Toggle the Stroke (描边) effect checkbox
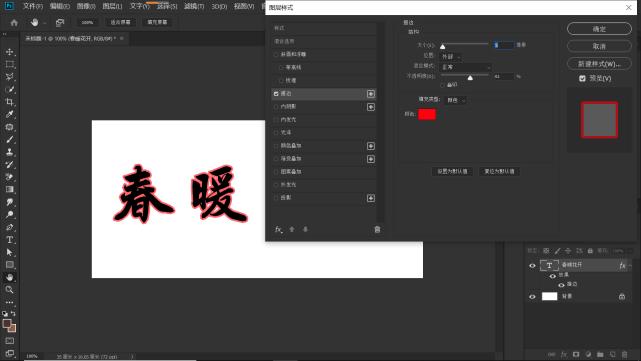This screenshot has width=641, height=361. pos(276,94)
